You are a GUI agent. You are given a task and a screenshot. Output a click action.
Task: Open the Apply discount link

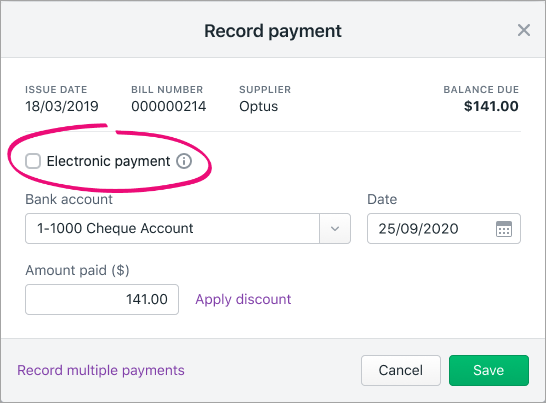point(243,300)
